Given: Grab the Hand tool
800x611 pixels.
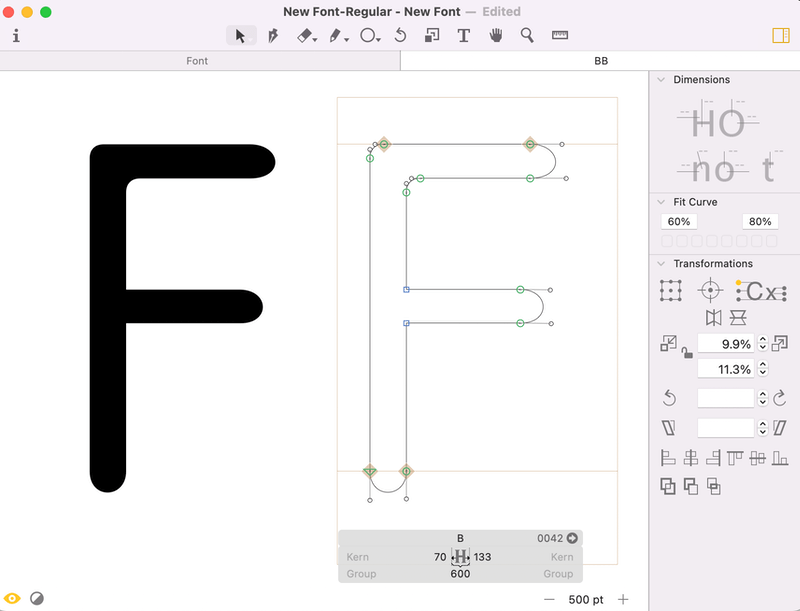Looking at the screenshot, I should [x=494, y=35].
